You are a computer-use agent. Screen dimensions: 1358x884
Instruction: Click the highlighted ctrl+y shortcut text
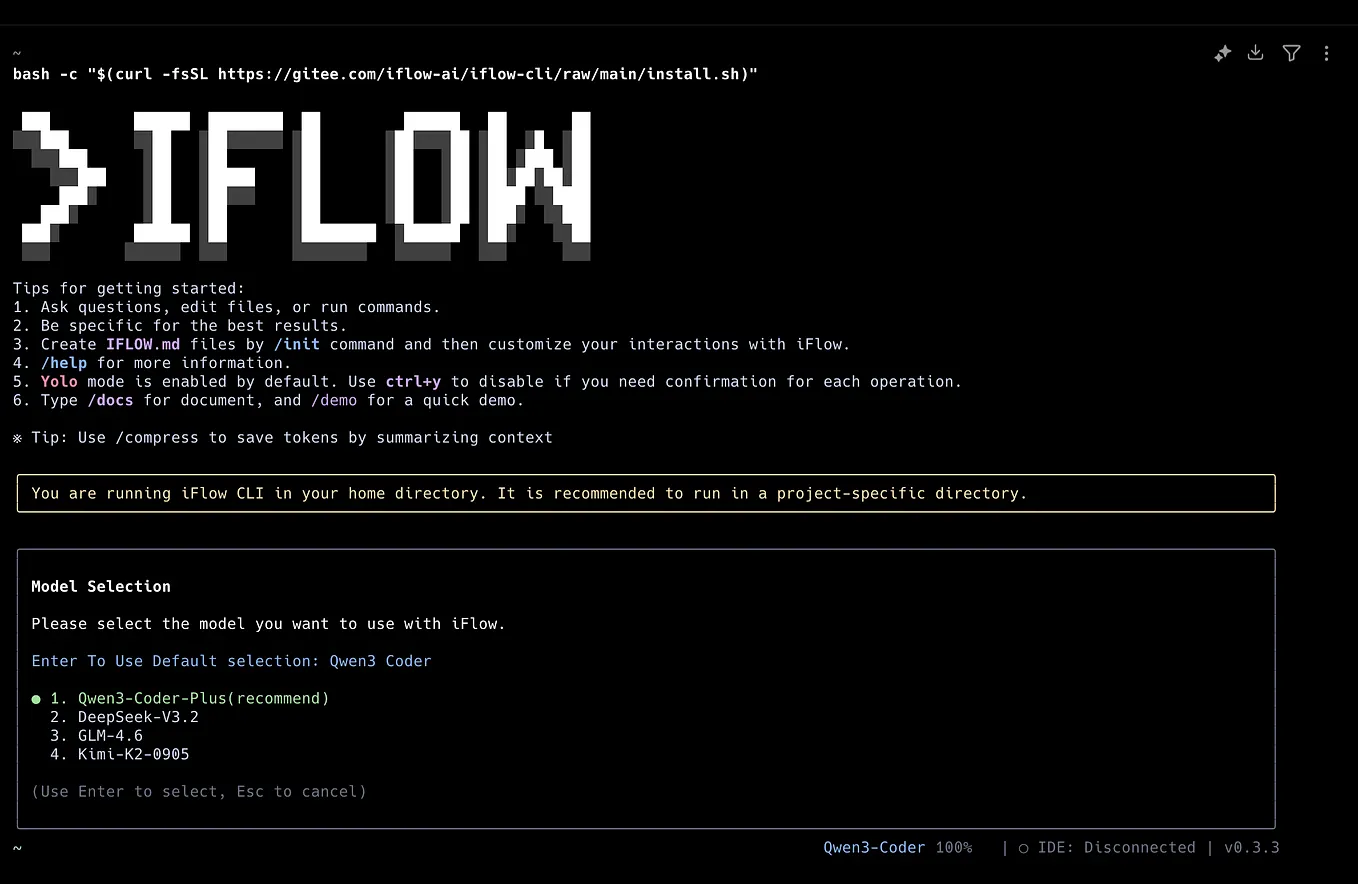(413, 381)
